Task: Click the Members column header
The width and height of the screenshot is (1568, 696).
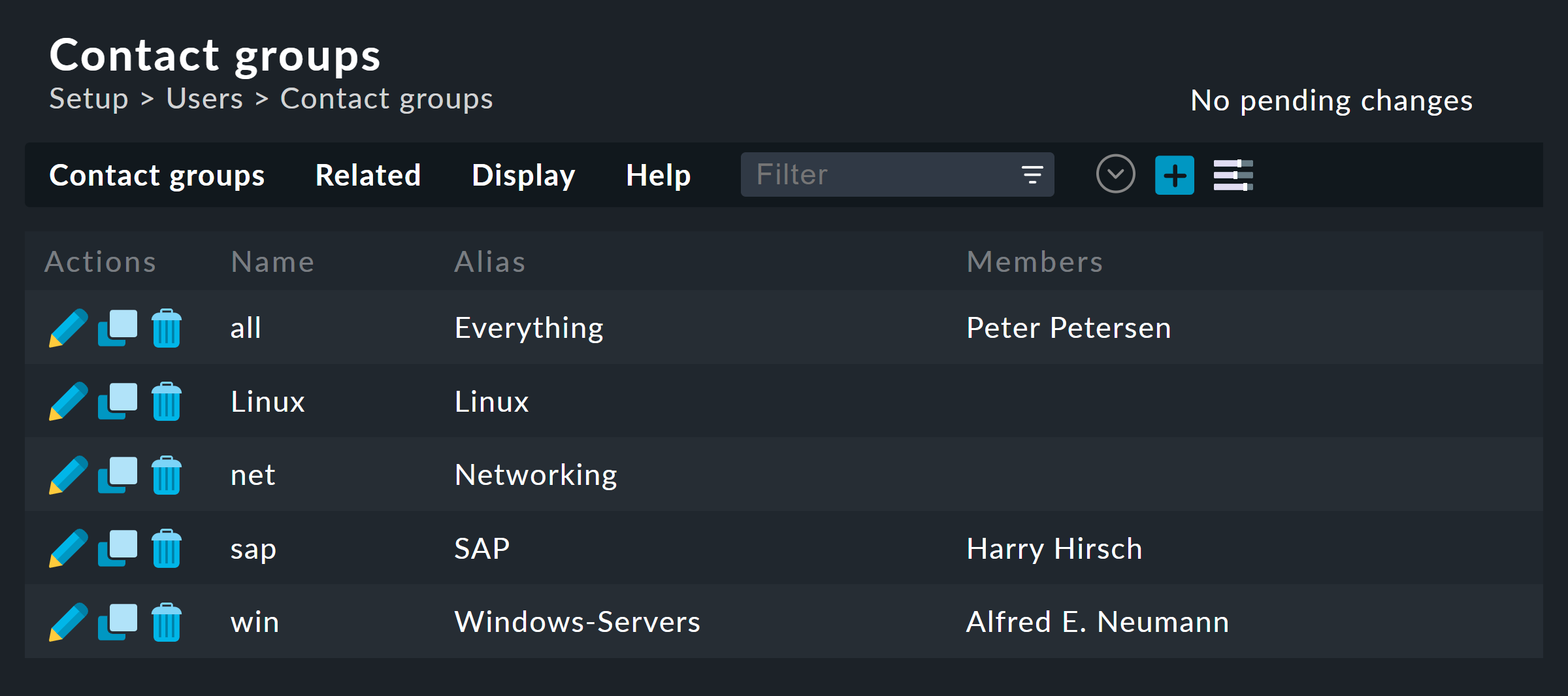Action: tap(1035, 262)
